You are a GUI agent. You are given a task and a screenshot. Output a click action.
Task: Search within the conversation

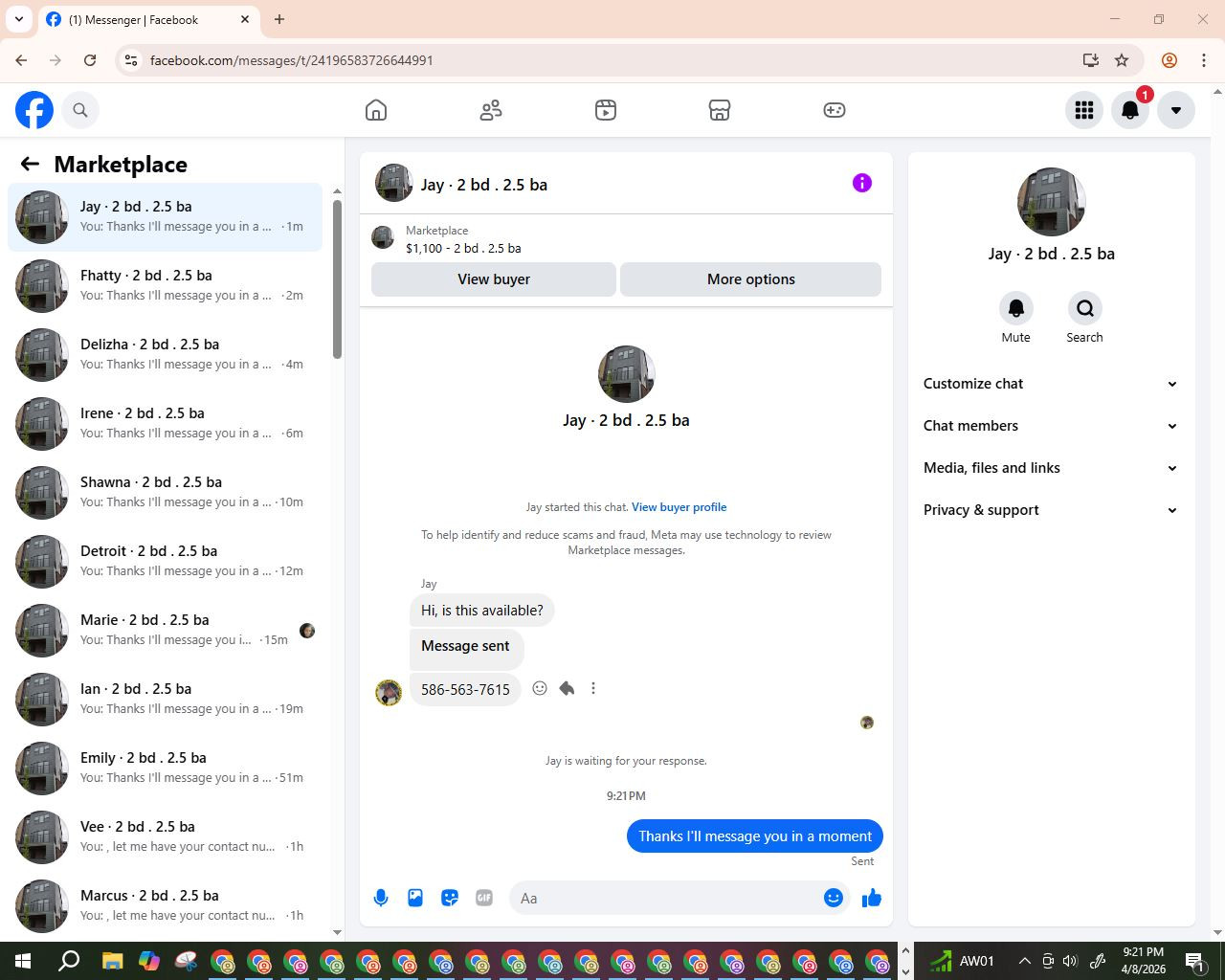point(1085,308)
